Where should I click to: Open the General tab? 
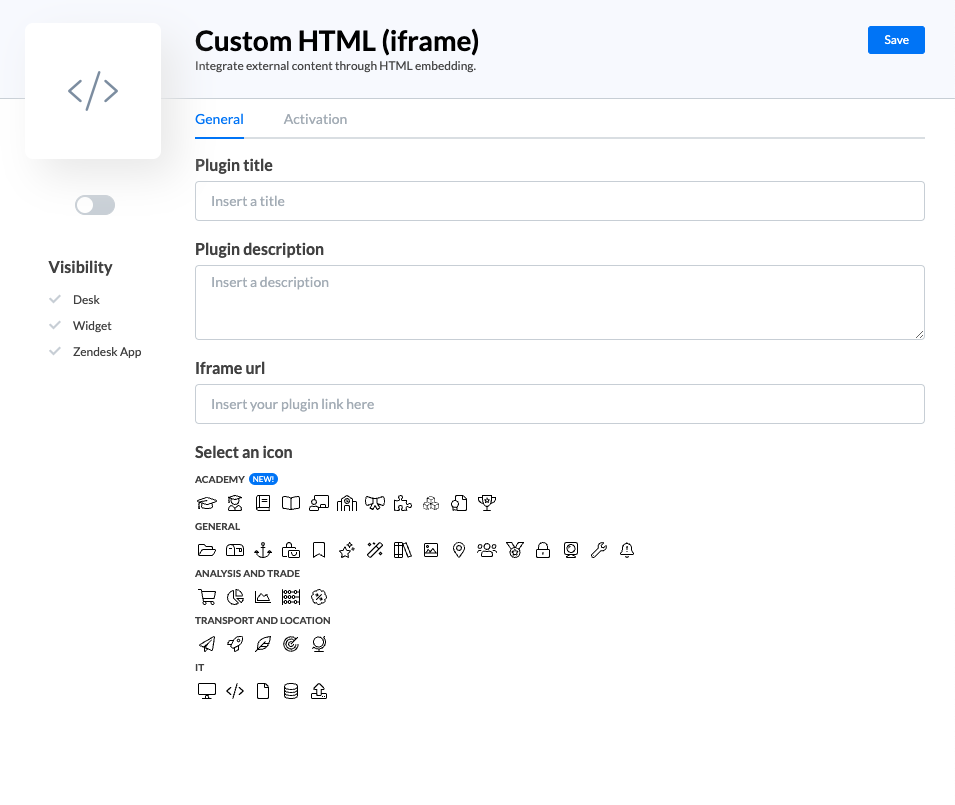tap(219, 119)
